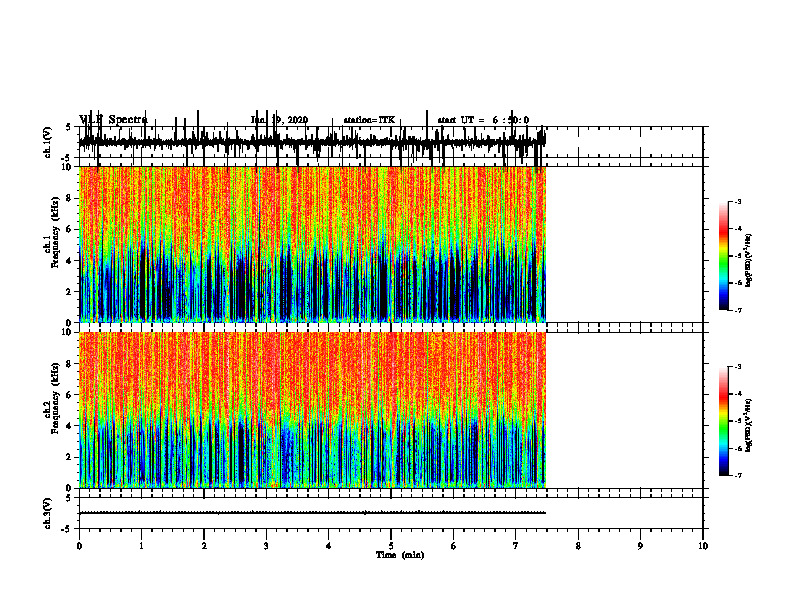Click the flat ch.3 voltage trace

point(312,513)
